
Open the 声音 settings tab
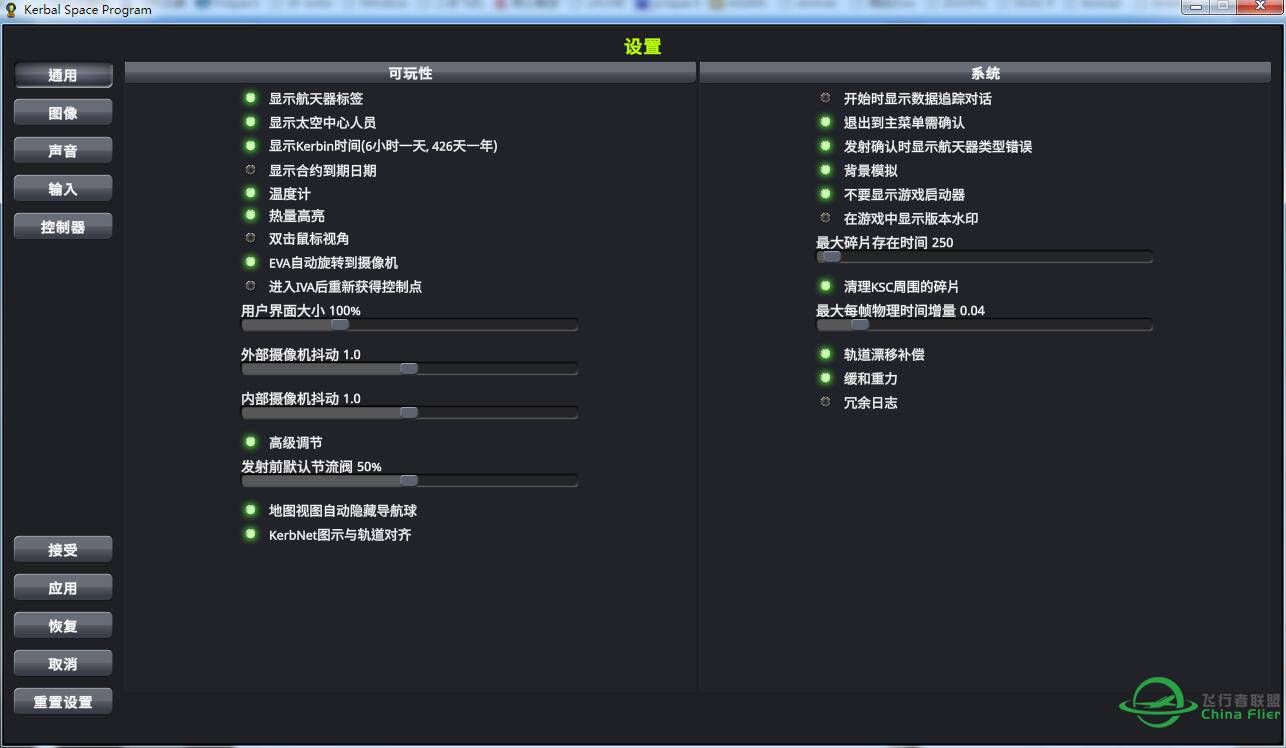coord(63,151)
